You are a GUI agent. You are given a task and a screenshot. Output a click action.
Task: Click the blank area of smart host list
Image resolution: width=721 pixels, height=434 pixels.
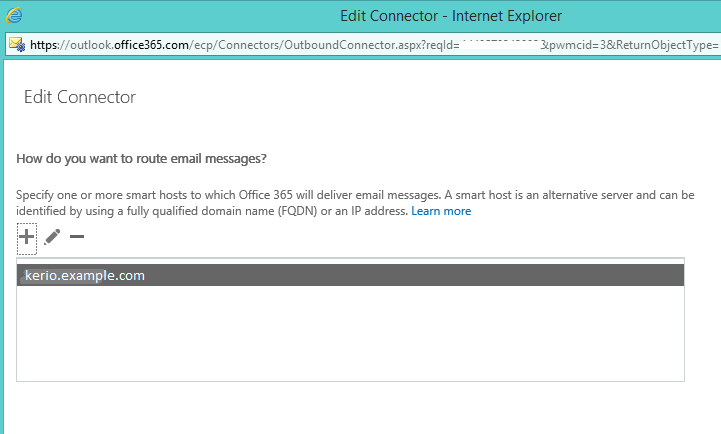coord(350,335)
